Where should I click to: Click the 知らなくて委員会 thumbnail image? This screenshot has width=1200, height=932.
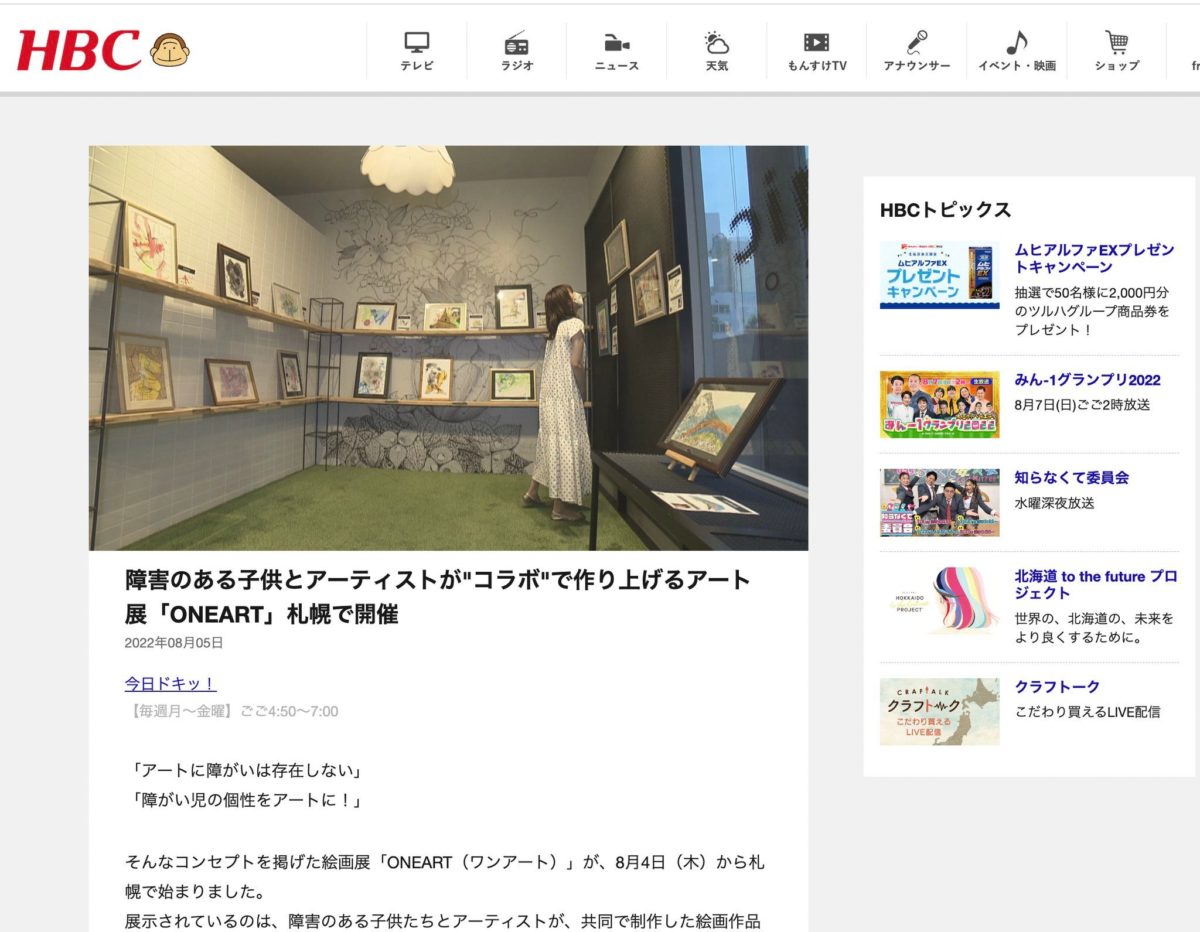(939, 502)
